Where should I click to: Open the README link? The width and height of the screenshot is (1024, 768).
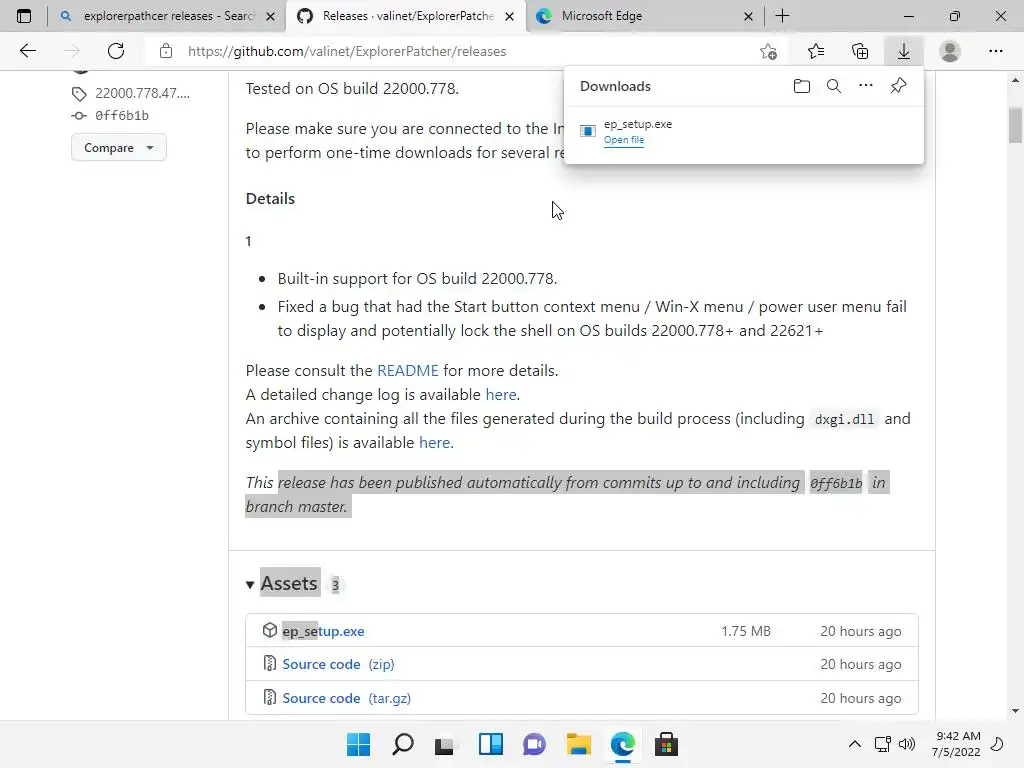(408, 370)
